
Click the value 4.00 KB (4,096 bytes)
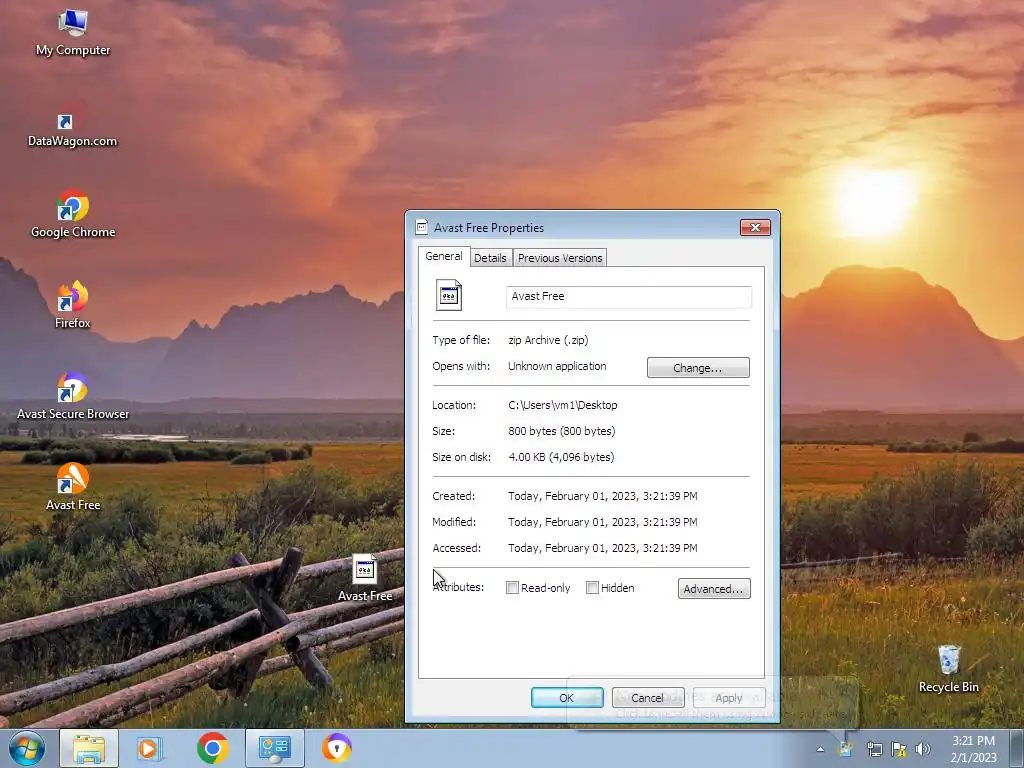coord(561,457)
